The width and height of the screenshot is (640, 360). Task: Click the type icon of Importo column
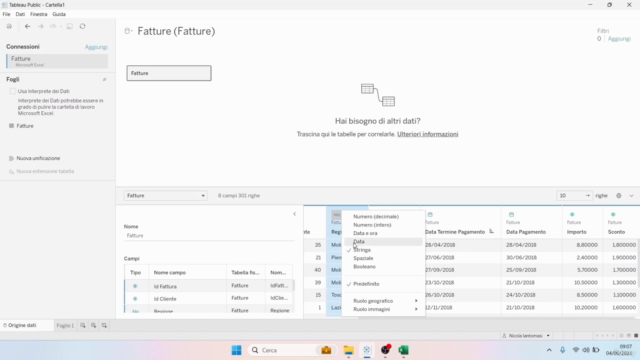572,214
